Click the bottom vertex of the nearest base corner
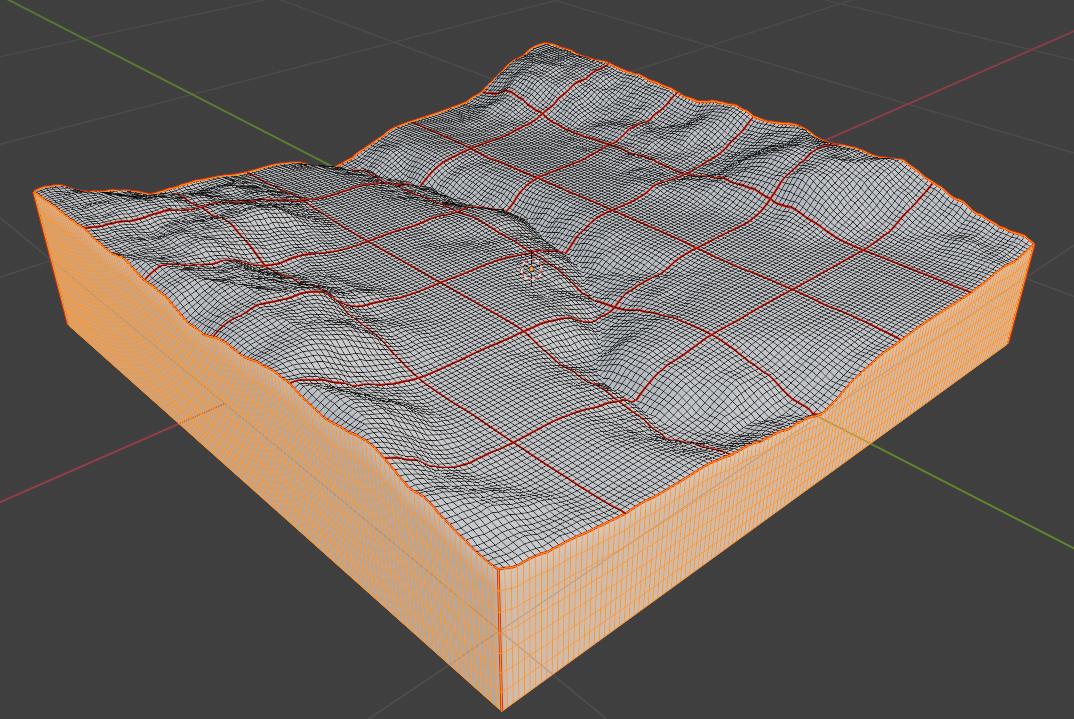This screenshot has width=1074, height=719. click(x=501, y=711)
